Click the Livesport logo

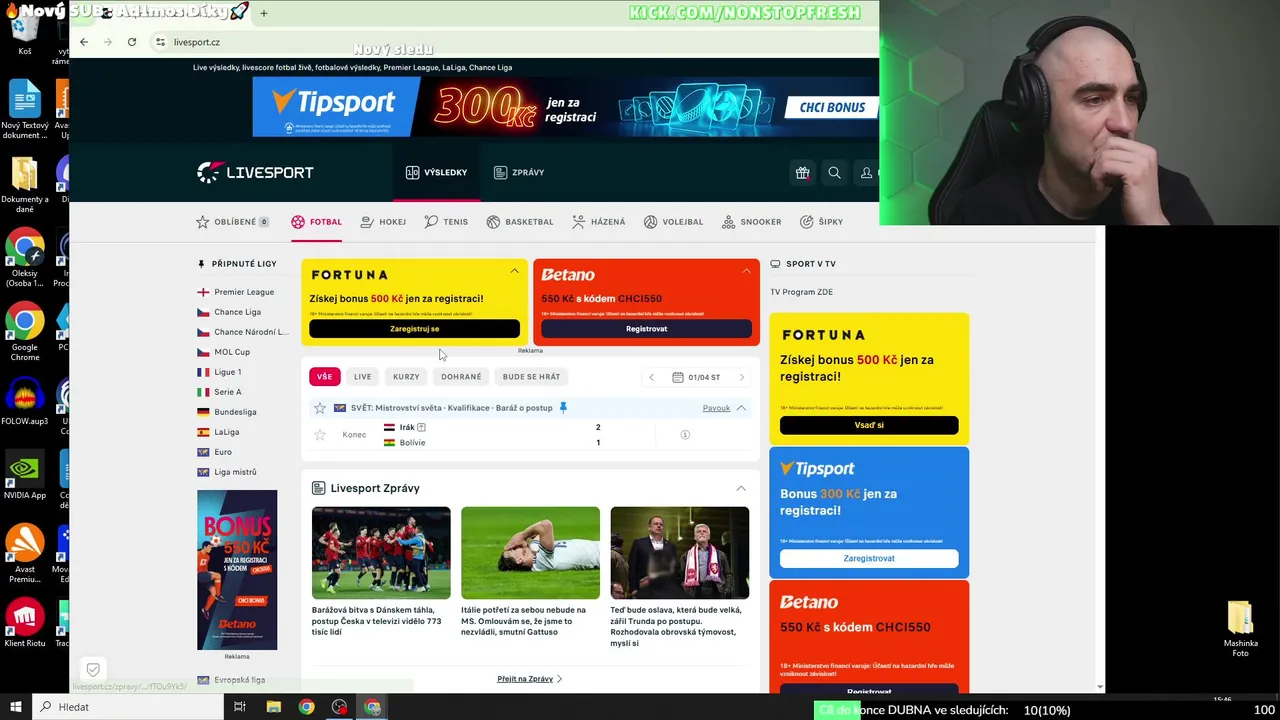tap(255, 172)
